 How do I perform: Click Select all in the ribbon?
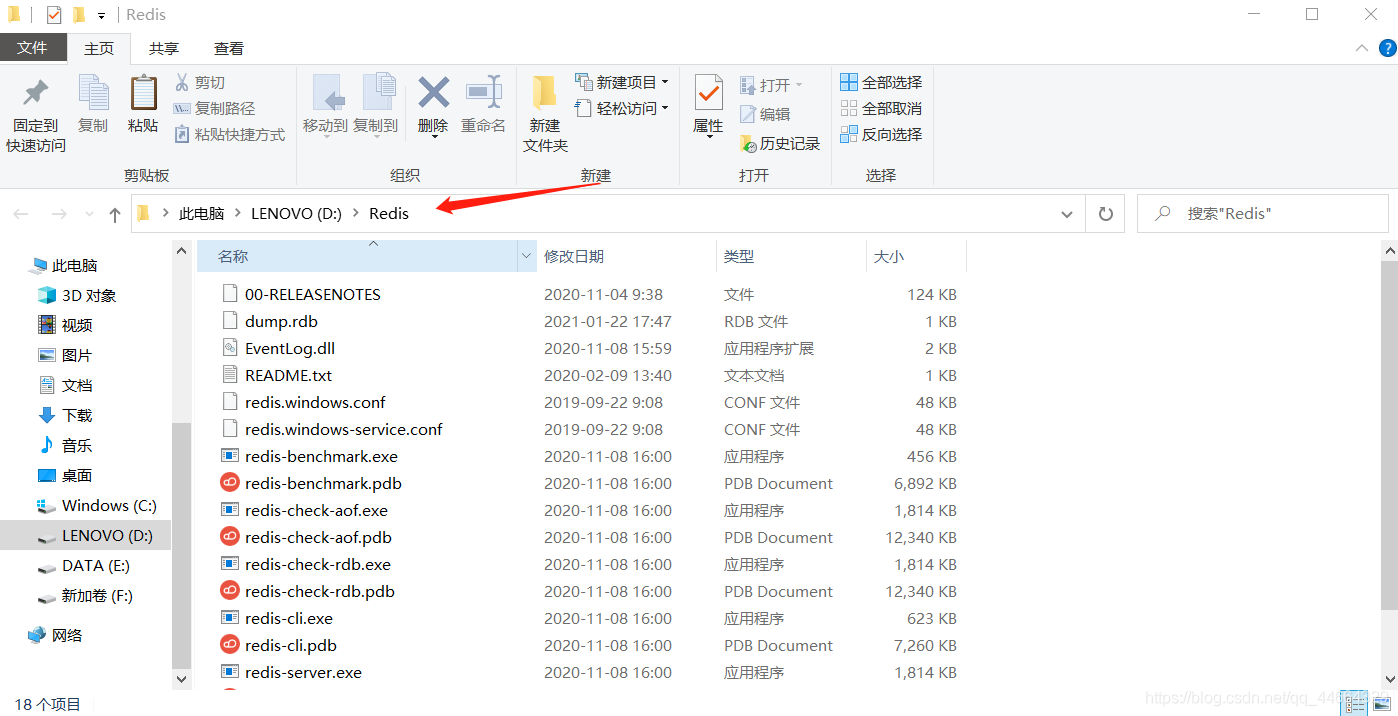coord(881,82)
